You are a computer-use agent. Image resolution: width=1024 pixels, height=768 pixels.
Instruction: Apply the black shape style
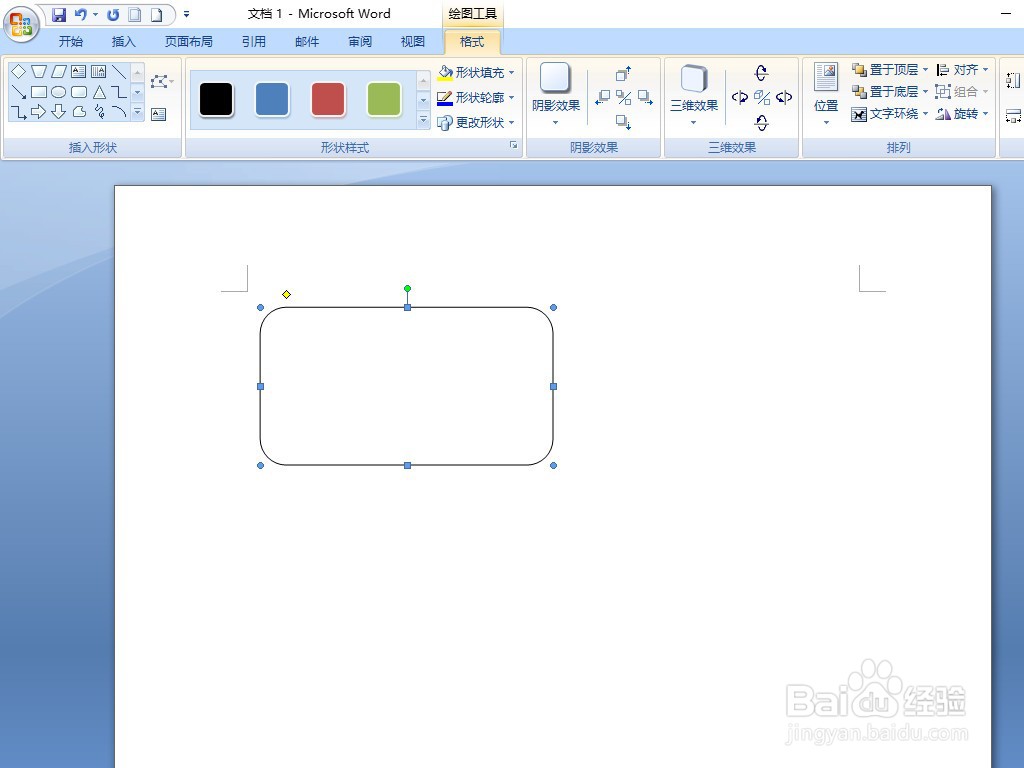click(x=216, y=99)
